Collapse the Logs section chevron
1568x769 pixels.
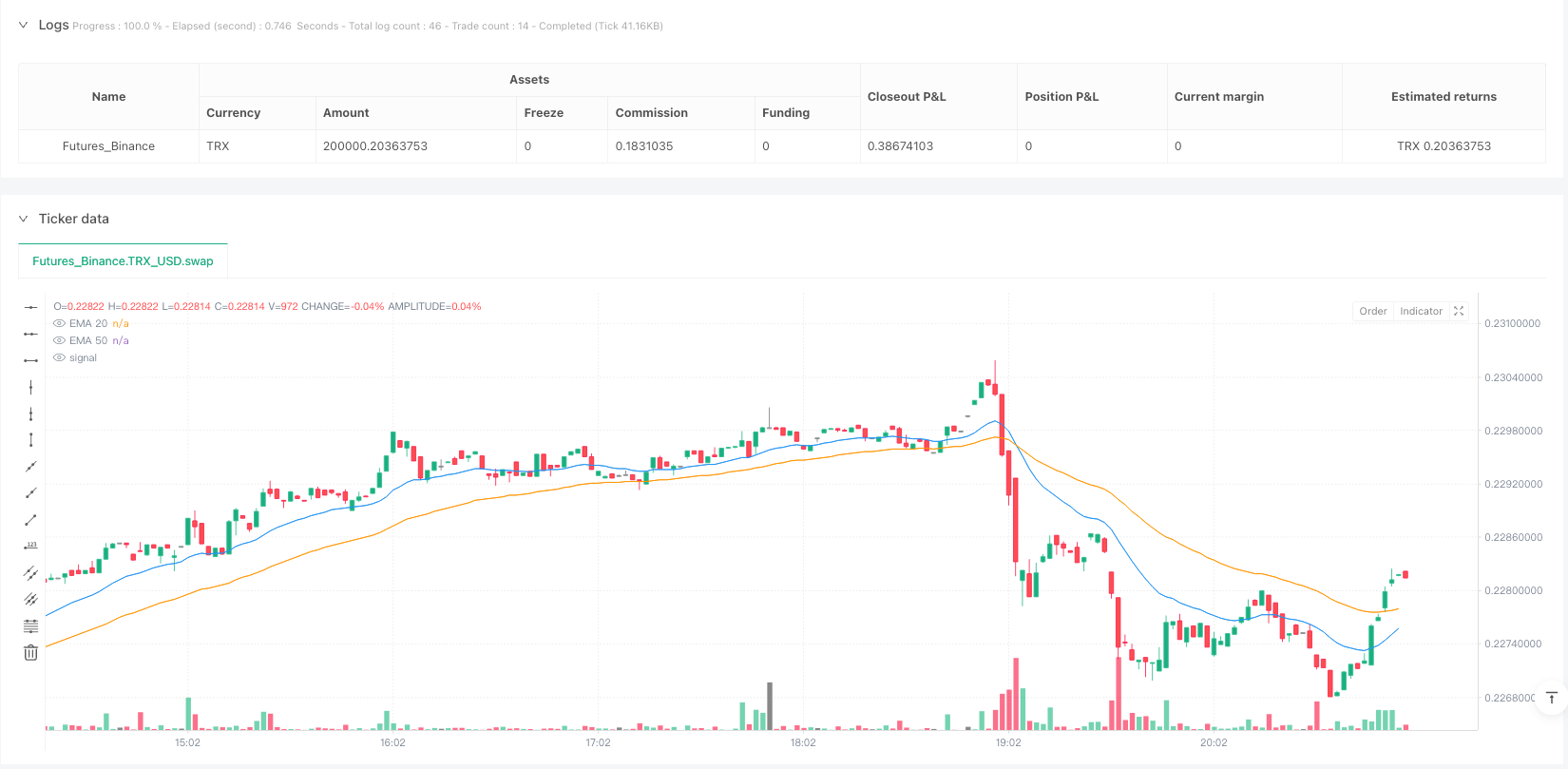click(x=23, y=25)
